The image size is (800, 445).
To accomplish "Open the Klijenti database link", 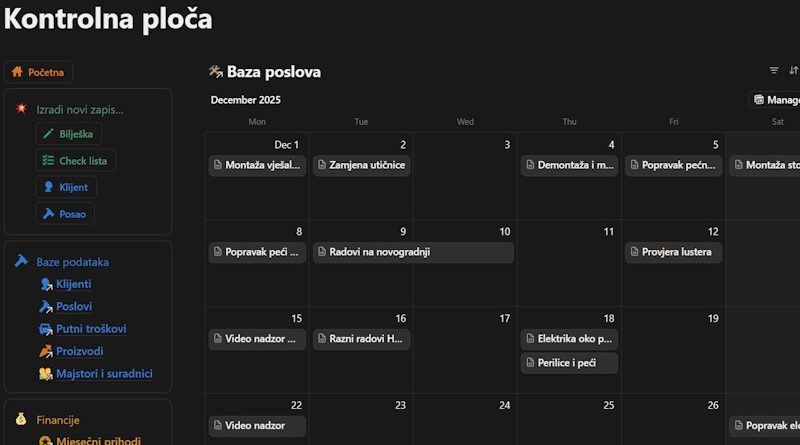I will pyautogui.click(x=73, y=284).
